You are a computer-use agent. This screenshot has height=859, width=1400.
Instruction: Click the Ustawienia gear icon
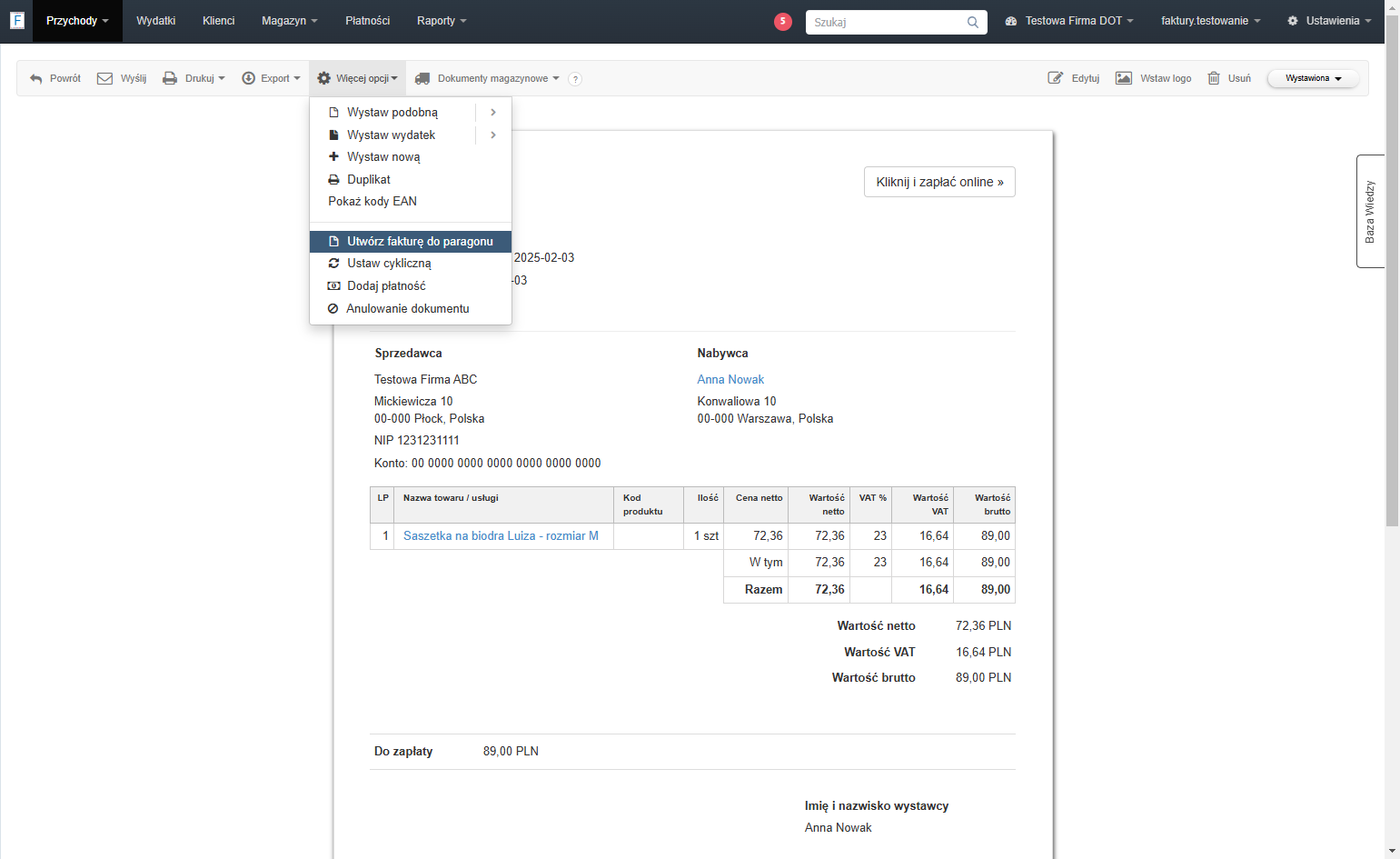[x=1293, y=21]
